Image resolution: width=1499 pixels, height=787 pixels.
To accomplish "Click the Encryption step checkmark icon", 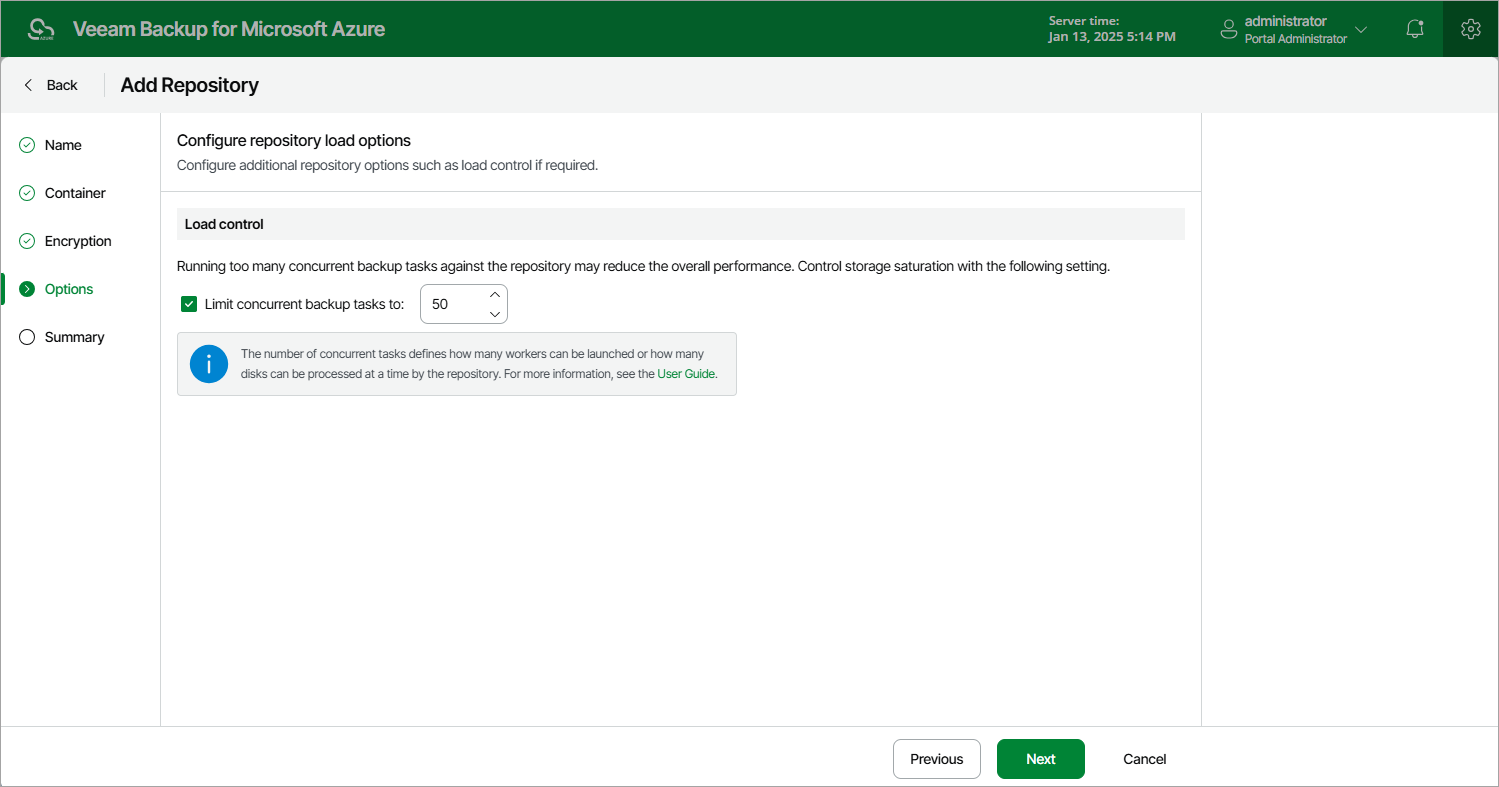I will pyautogui.click(x=27, y=241).
